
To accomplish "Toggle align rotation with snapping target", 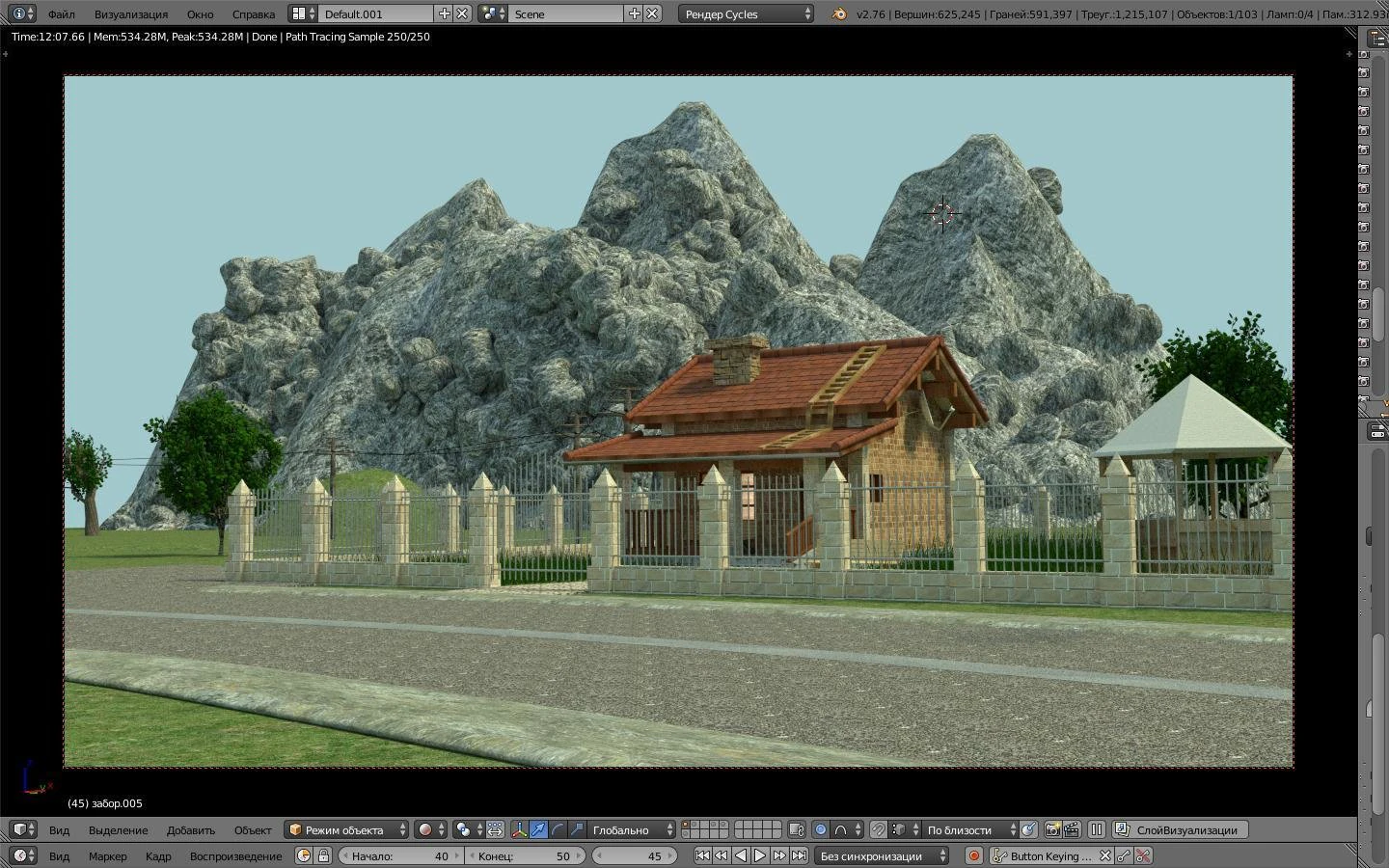I will 1029,829.
